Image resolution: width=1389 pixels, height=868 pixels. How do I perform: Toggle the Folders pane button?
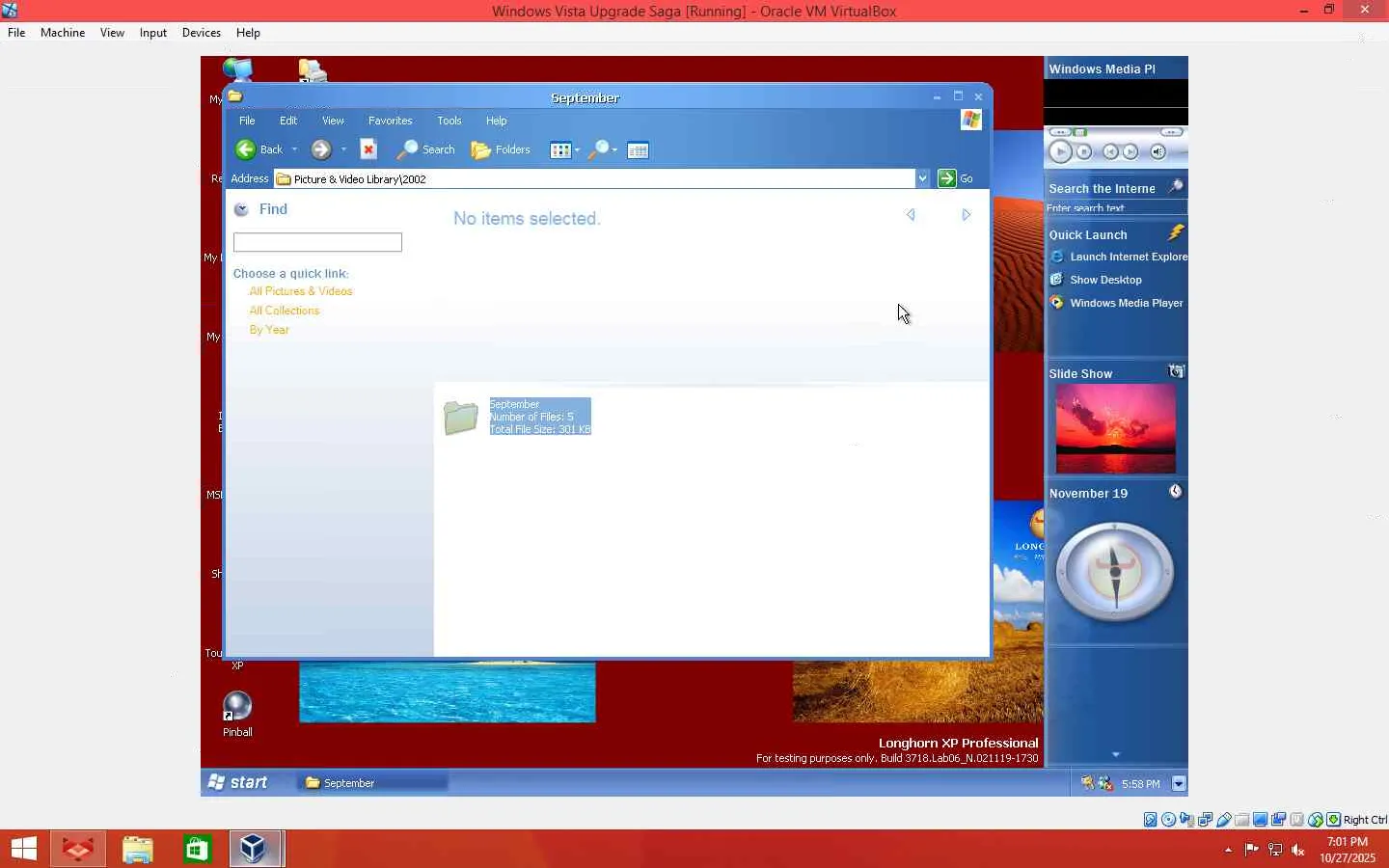click(501, 149)
